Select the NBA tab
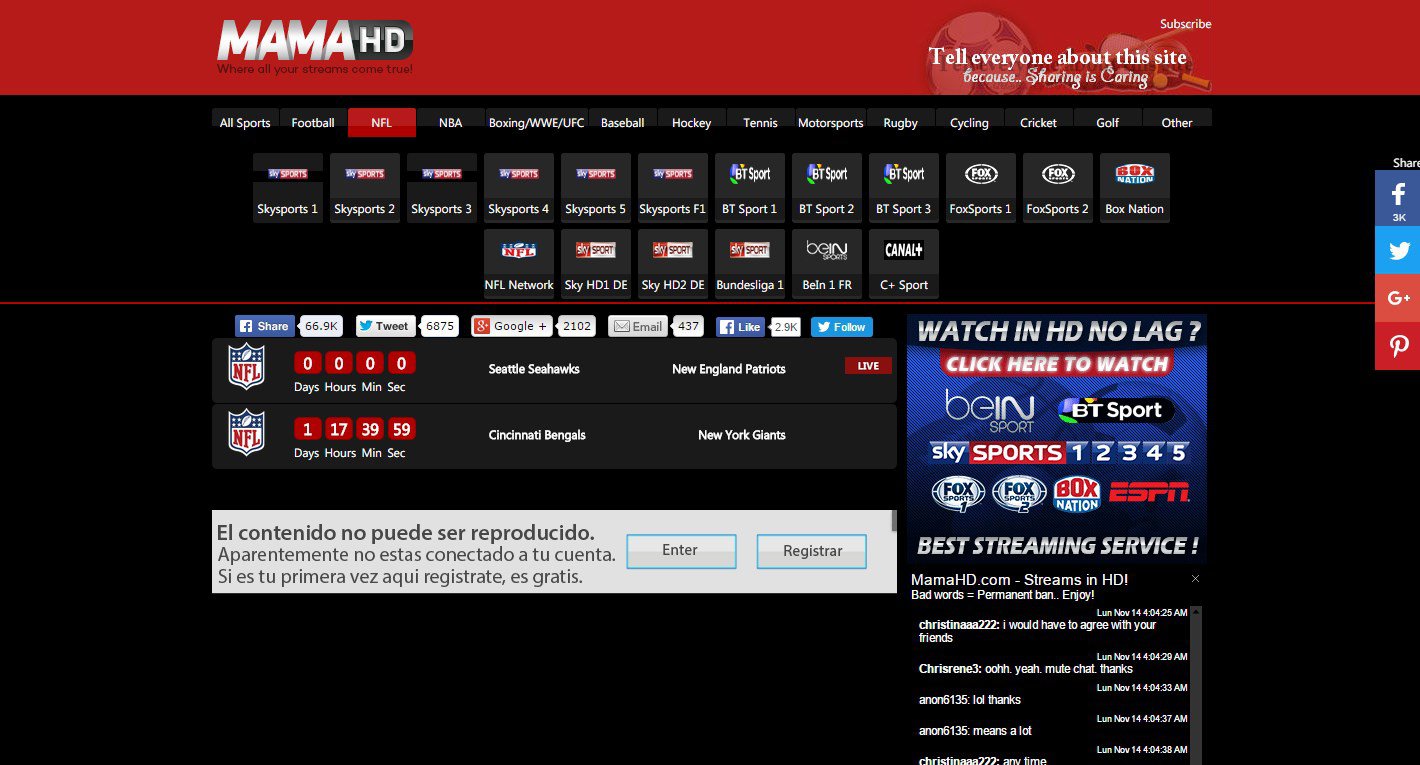The height and width of the screenshot is (765, 1420). (450, 122)
